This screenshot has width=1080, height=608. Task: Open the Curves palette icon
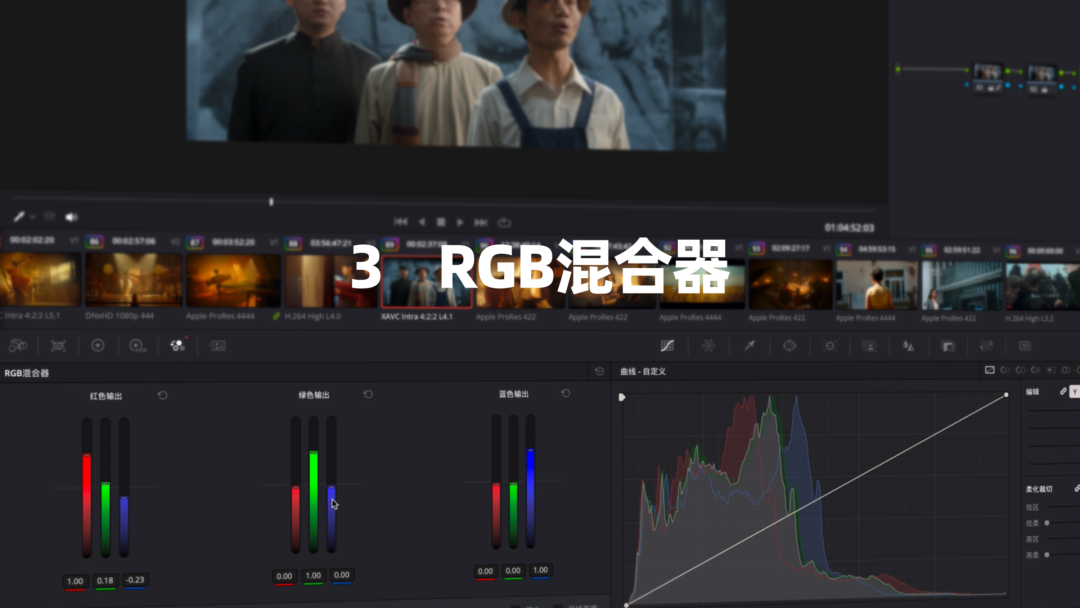pyautogui.click(x=668, y=345)
